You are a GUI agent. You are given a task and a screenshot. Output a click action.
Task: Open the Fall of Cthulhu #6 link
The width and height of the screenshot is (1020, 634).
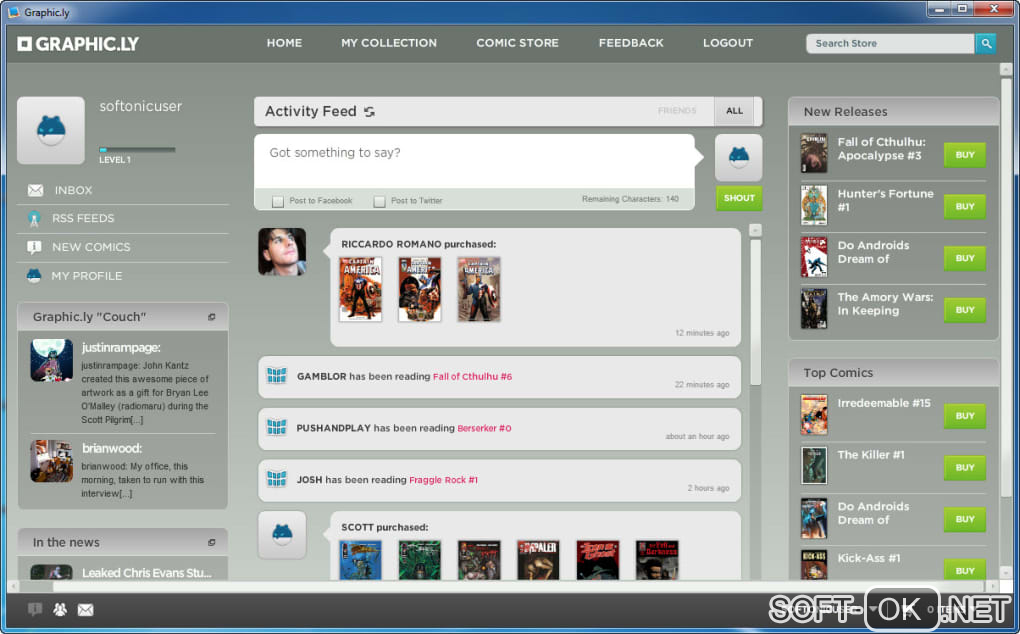[472, 376]
